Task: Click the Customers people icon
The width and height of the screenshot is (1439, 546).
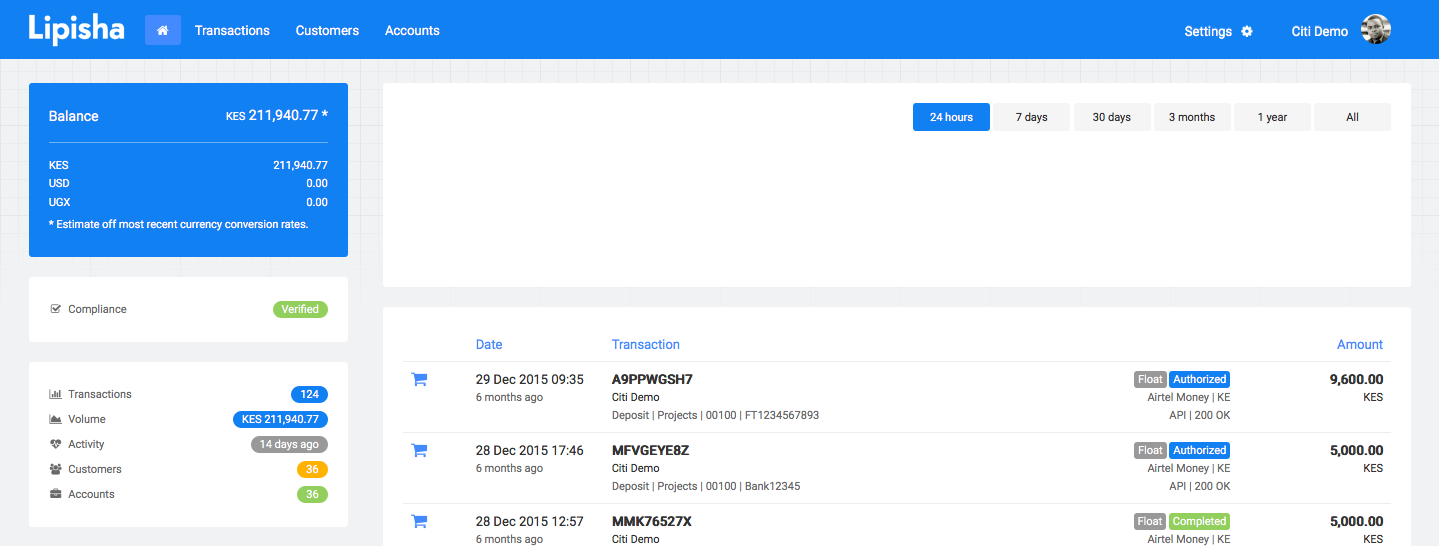Action: [56, 469]
